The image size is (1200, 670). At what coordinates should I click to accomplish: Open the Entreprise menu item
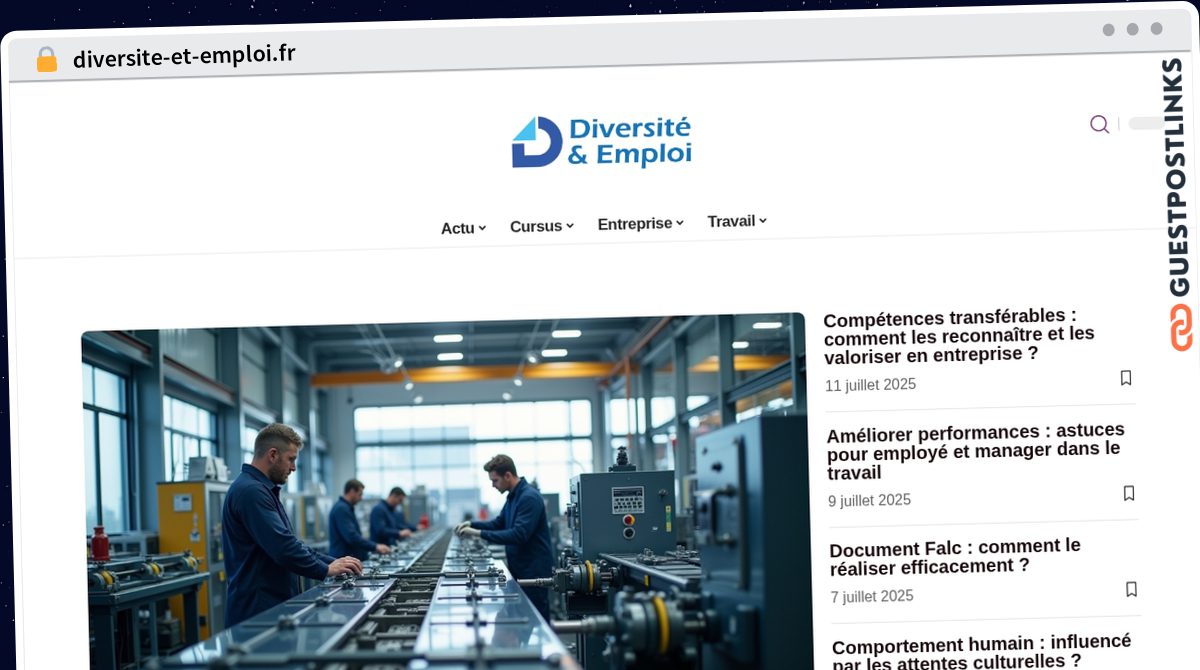[635, 224]
